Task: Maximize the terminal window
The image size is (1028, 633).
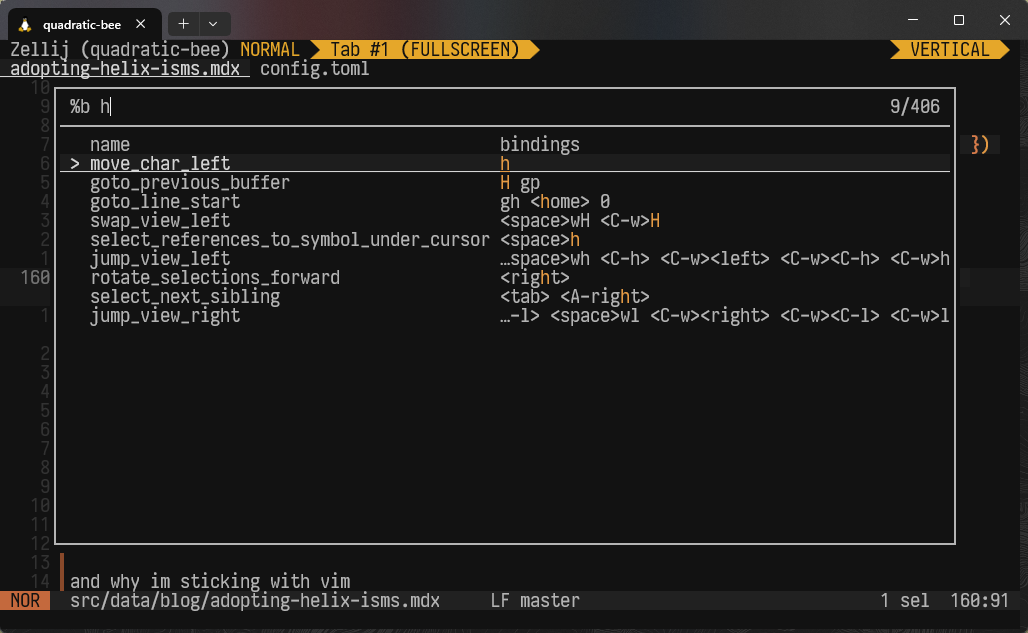Action: 959,20
